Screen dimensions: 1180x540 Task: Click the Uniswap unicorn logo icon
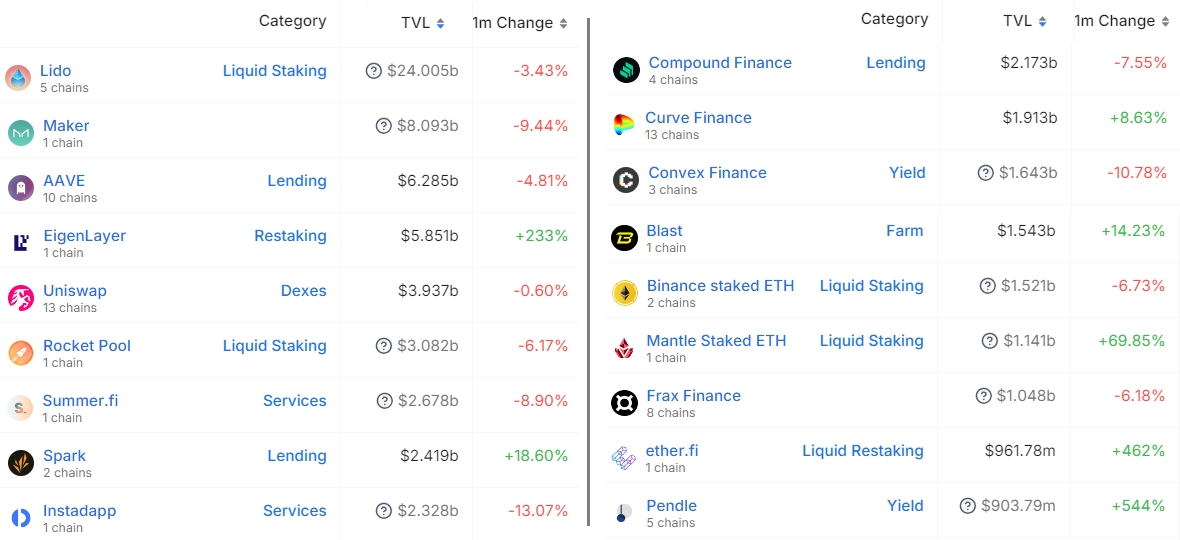coord(21,298)
